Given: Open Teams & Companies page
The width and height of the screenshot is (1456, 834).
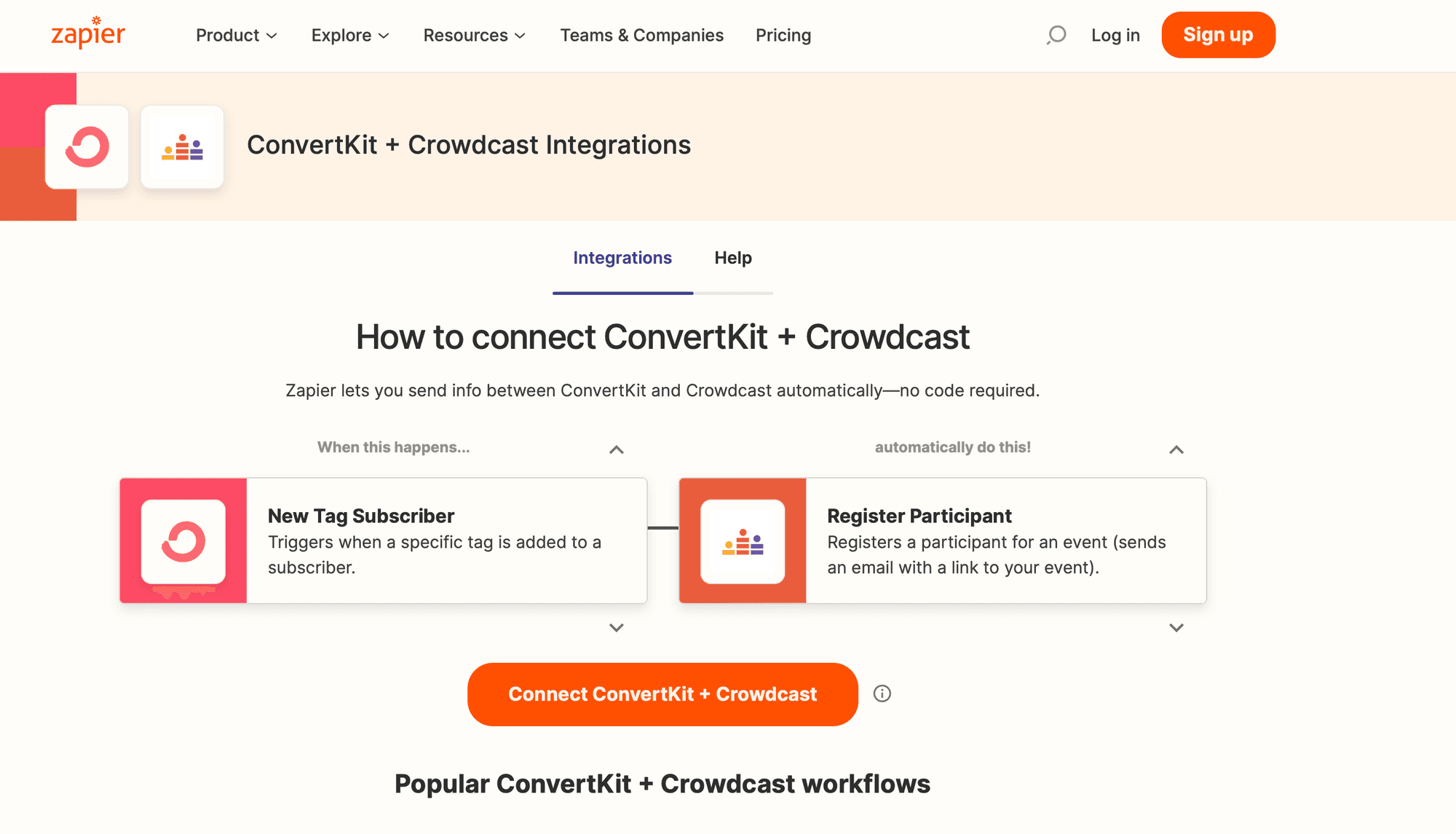Looking at the screenshot, I should coord(642,35).
